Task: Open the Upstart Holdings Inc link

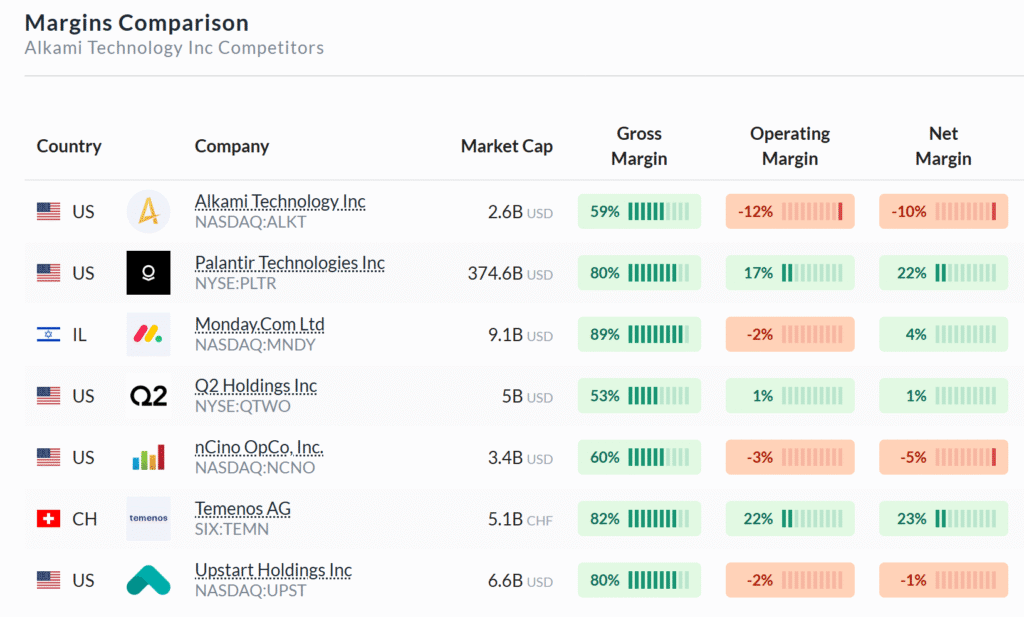Action: point(273,570)
